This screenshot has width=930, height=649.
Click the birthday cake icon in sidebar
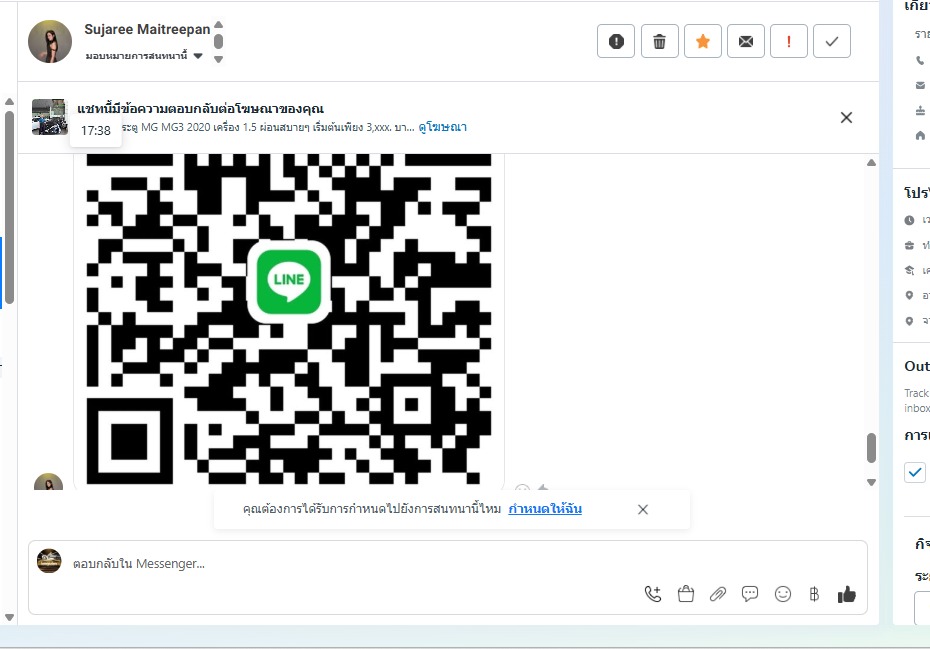(x=920, y=110)
